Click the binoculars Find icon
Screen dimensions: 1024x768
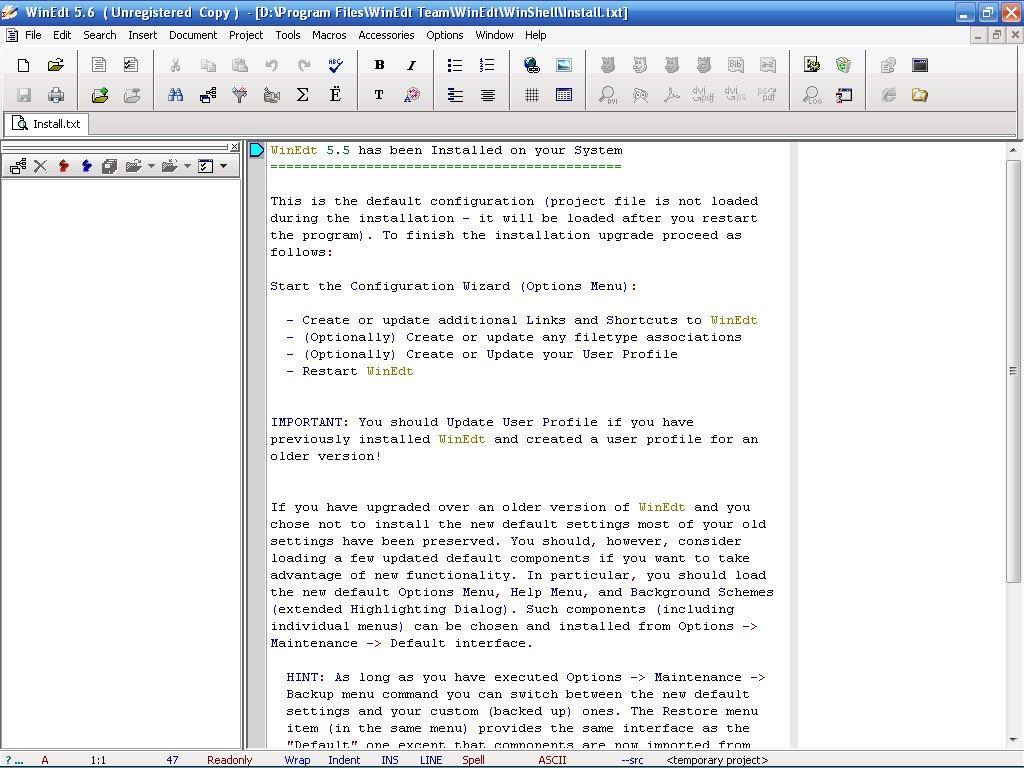click(175, 95)
